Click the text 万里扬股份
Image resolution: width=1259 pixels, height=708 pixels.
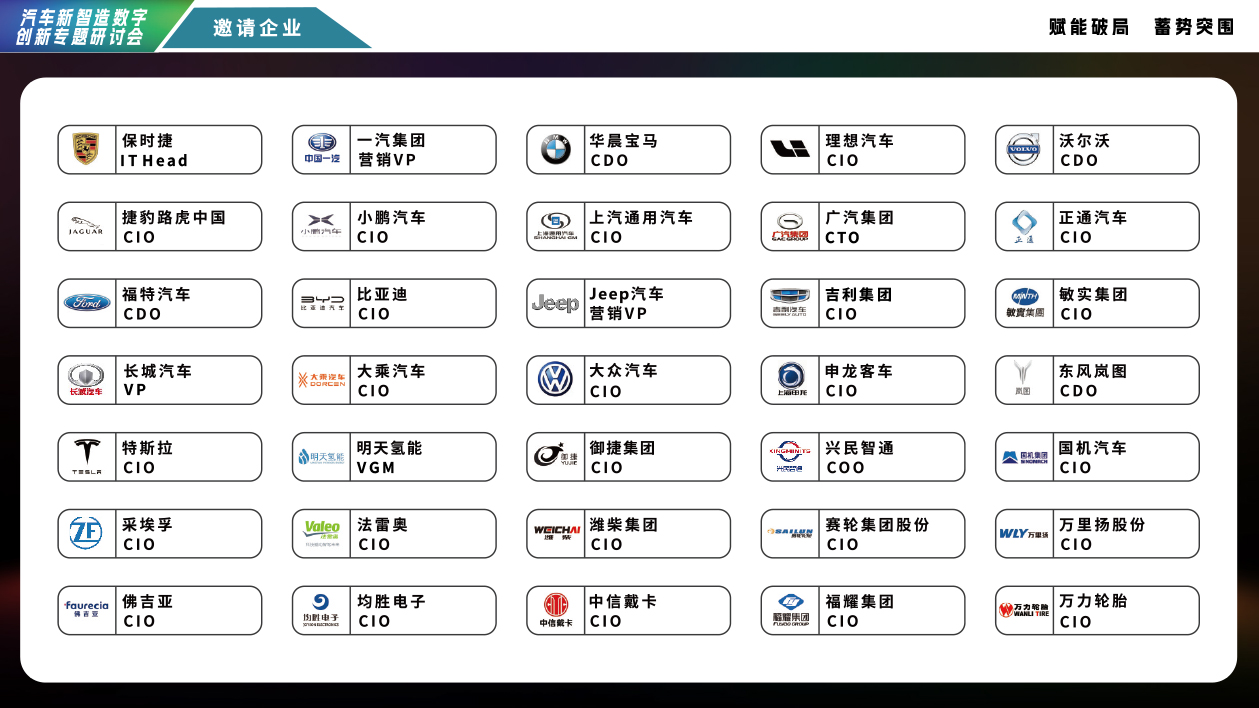coord(1102,524)
